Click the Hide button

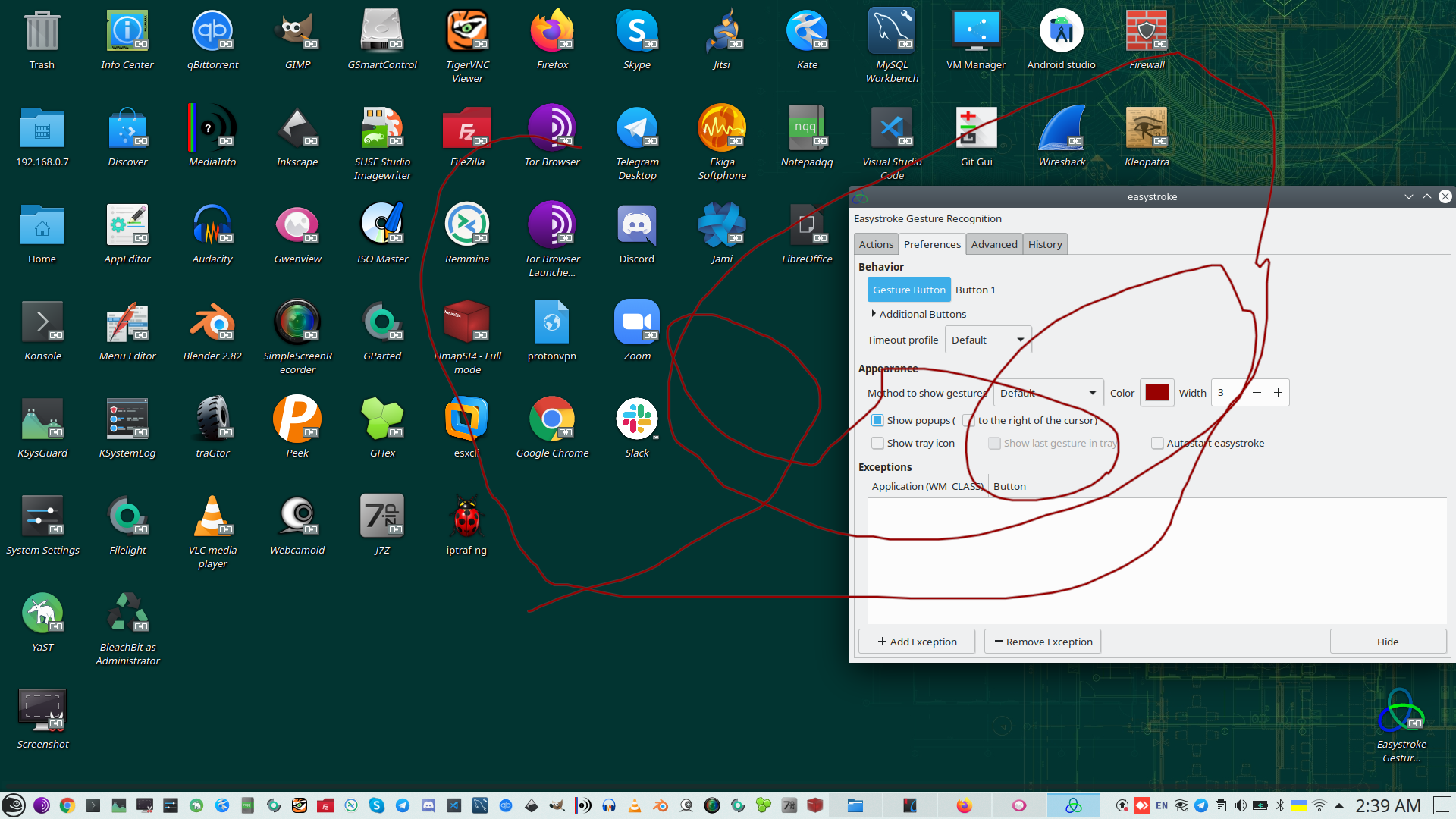1387,642
